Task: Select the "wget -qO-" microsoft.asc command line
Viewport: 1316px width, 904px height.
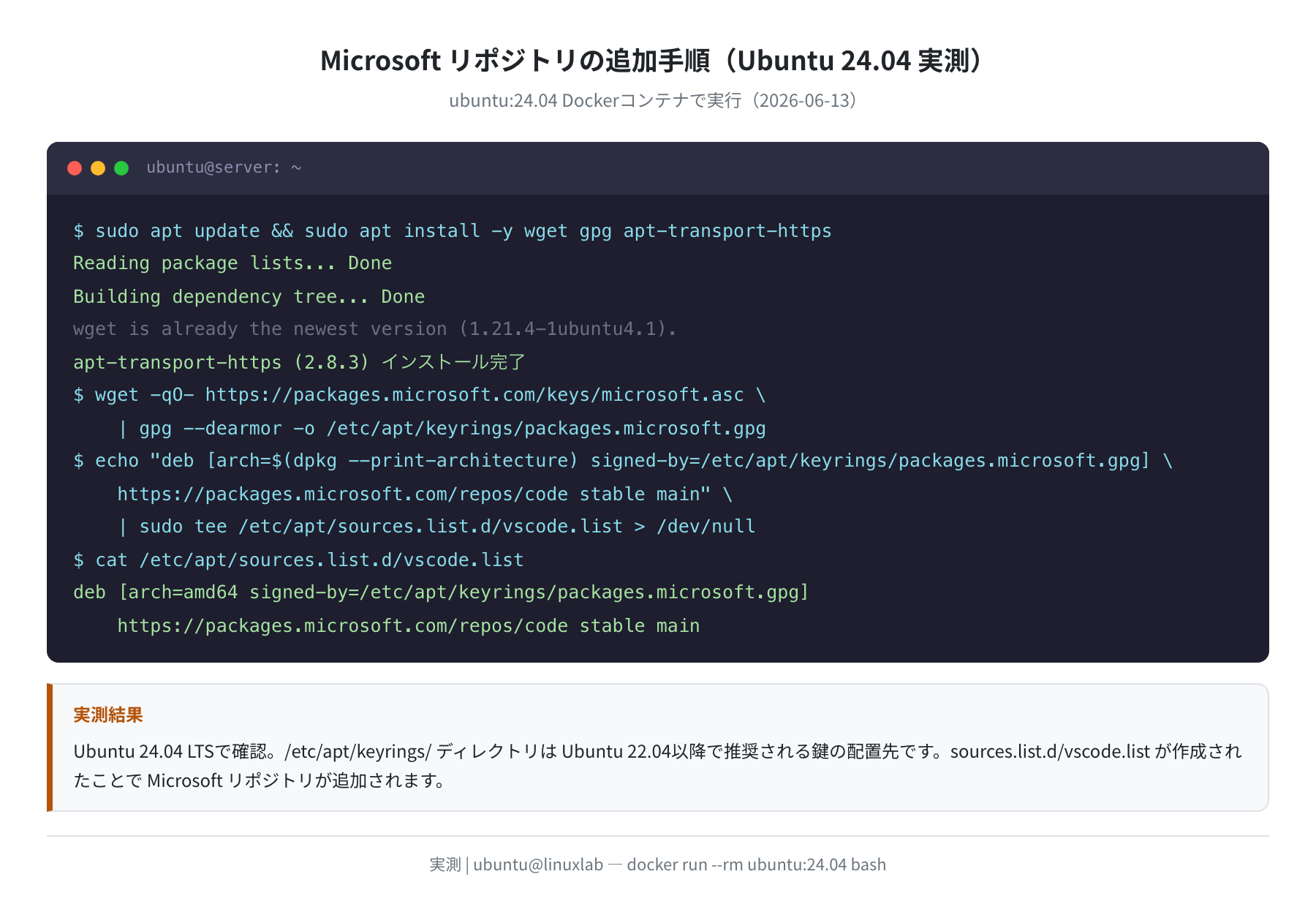Action: [x=420, y=395]
